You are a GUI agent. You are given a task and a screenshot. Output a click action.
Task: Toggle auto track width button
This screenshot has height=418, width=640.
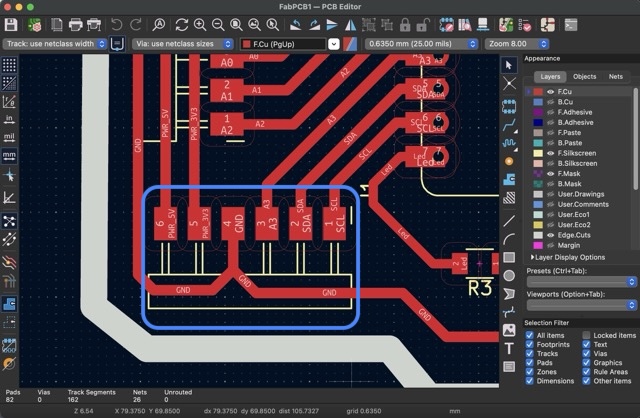point(117,44)
